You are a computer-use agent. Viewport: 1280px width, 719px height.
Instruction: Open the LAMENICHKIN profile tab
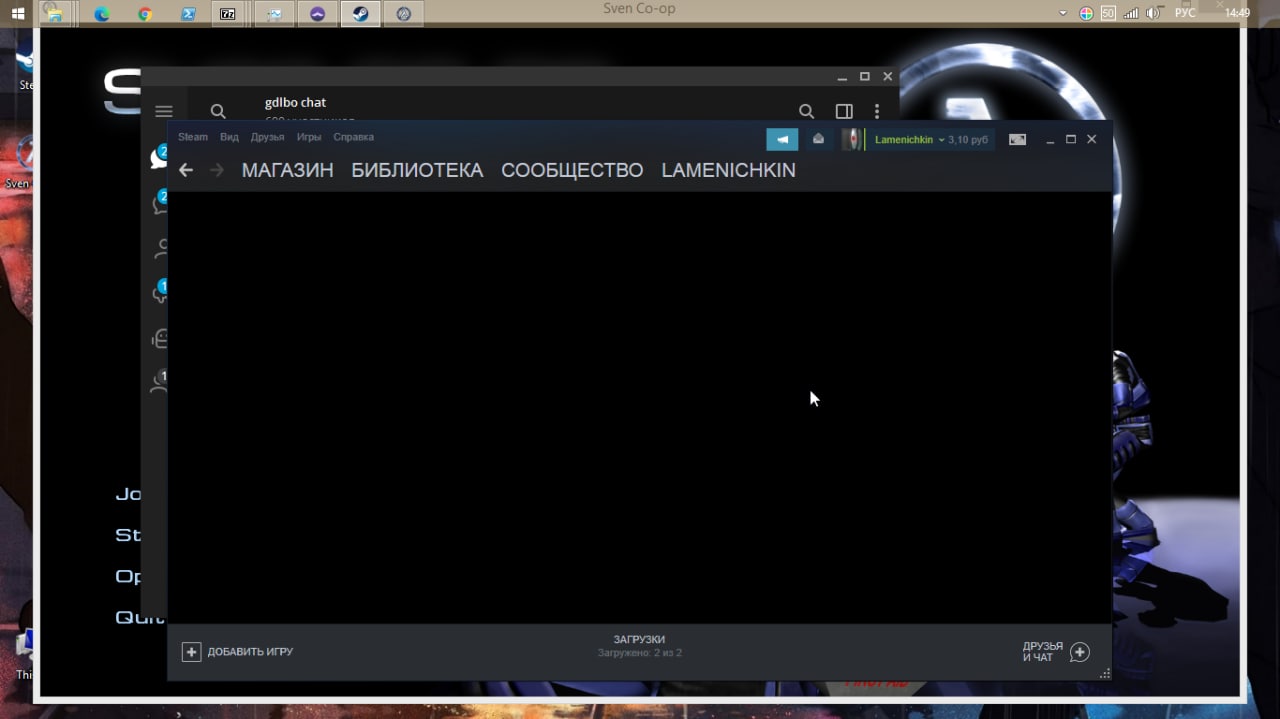pos(728,170)
